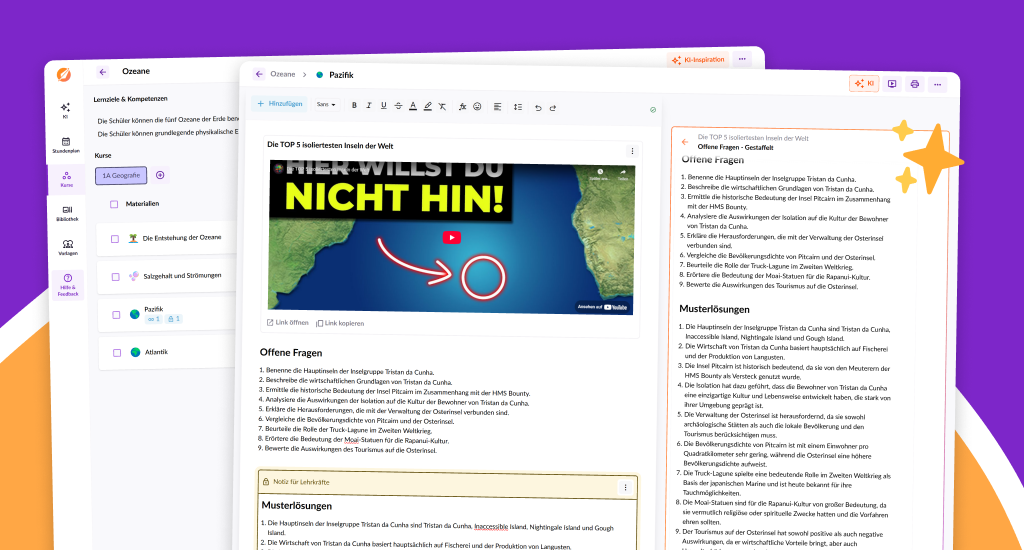Open the Notiz für Lehrkräfte options menu
Image resolution: width=1024 pixels, height=550 pixels.
coord(625,487)
